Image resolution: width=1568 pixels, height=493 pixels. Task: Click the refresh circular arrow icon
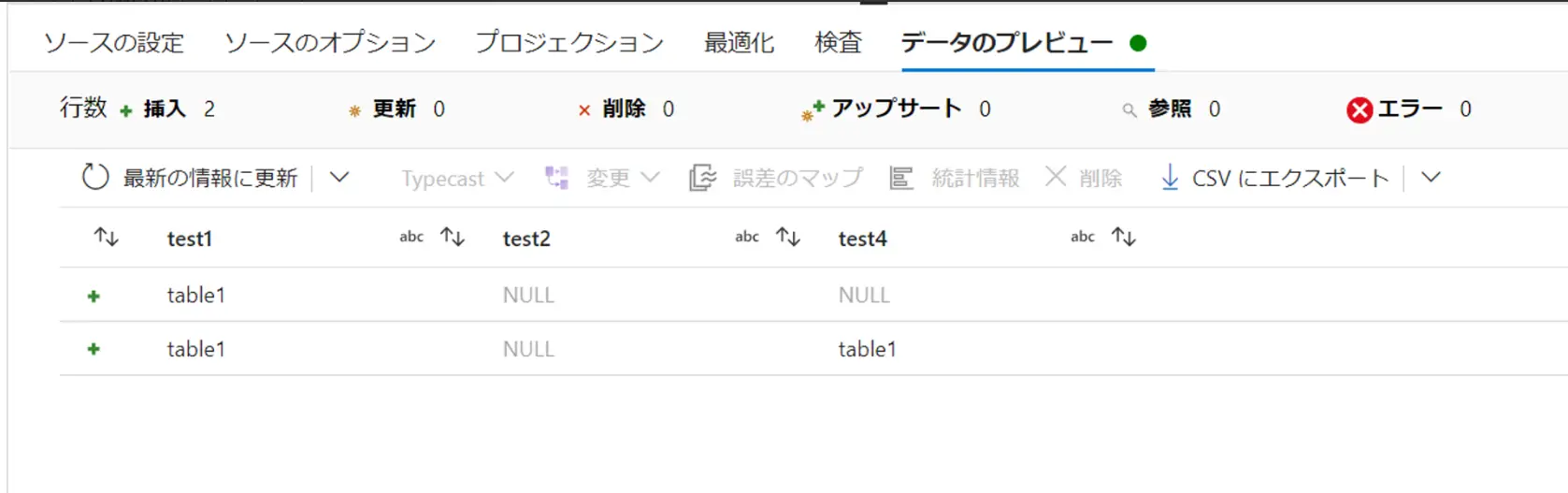95,177
